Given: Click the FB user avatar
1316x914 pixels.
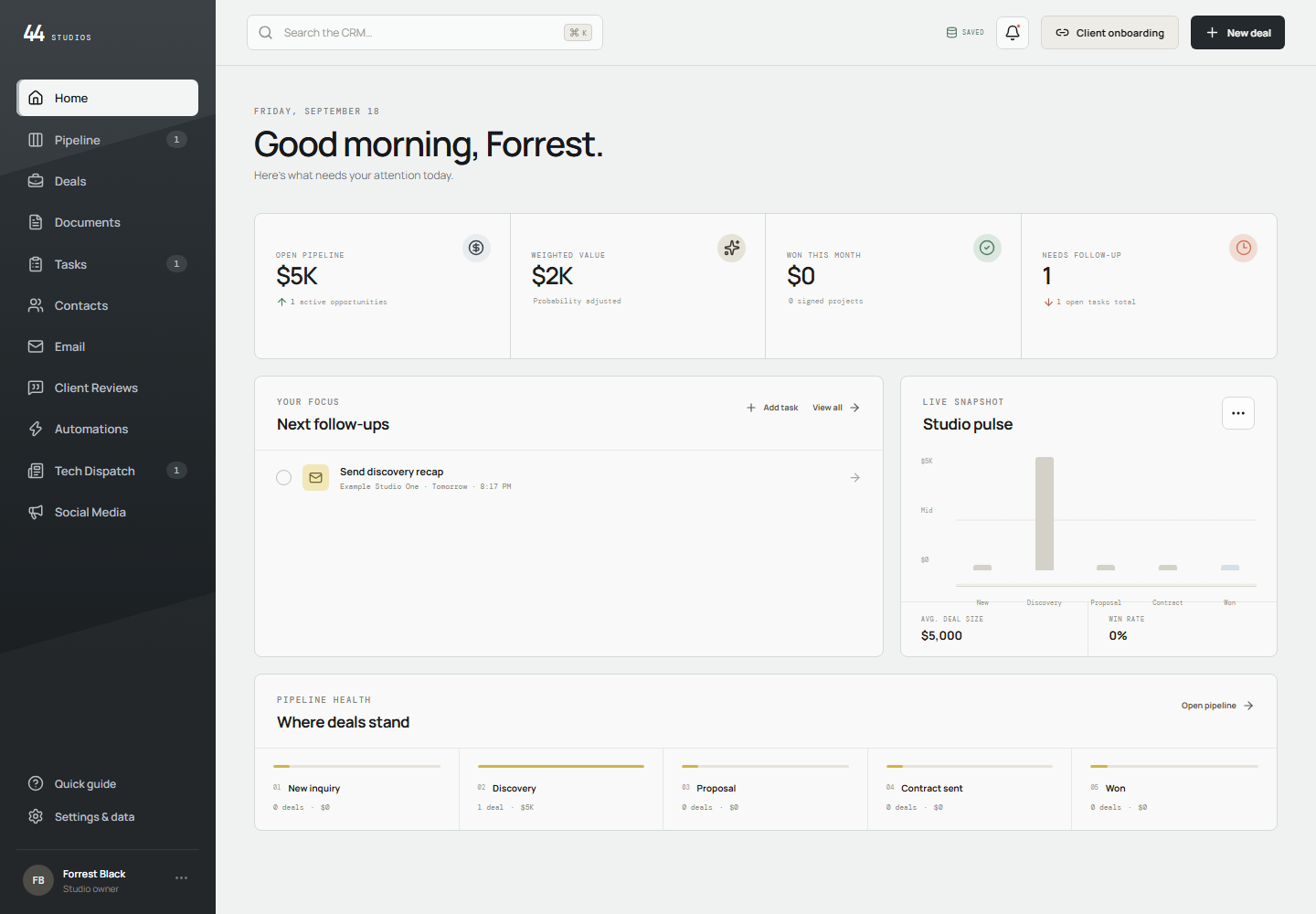Looking at the screenshot, I should coord(38,880).
